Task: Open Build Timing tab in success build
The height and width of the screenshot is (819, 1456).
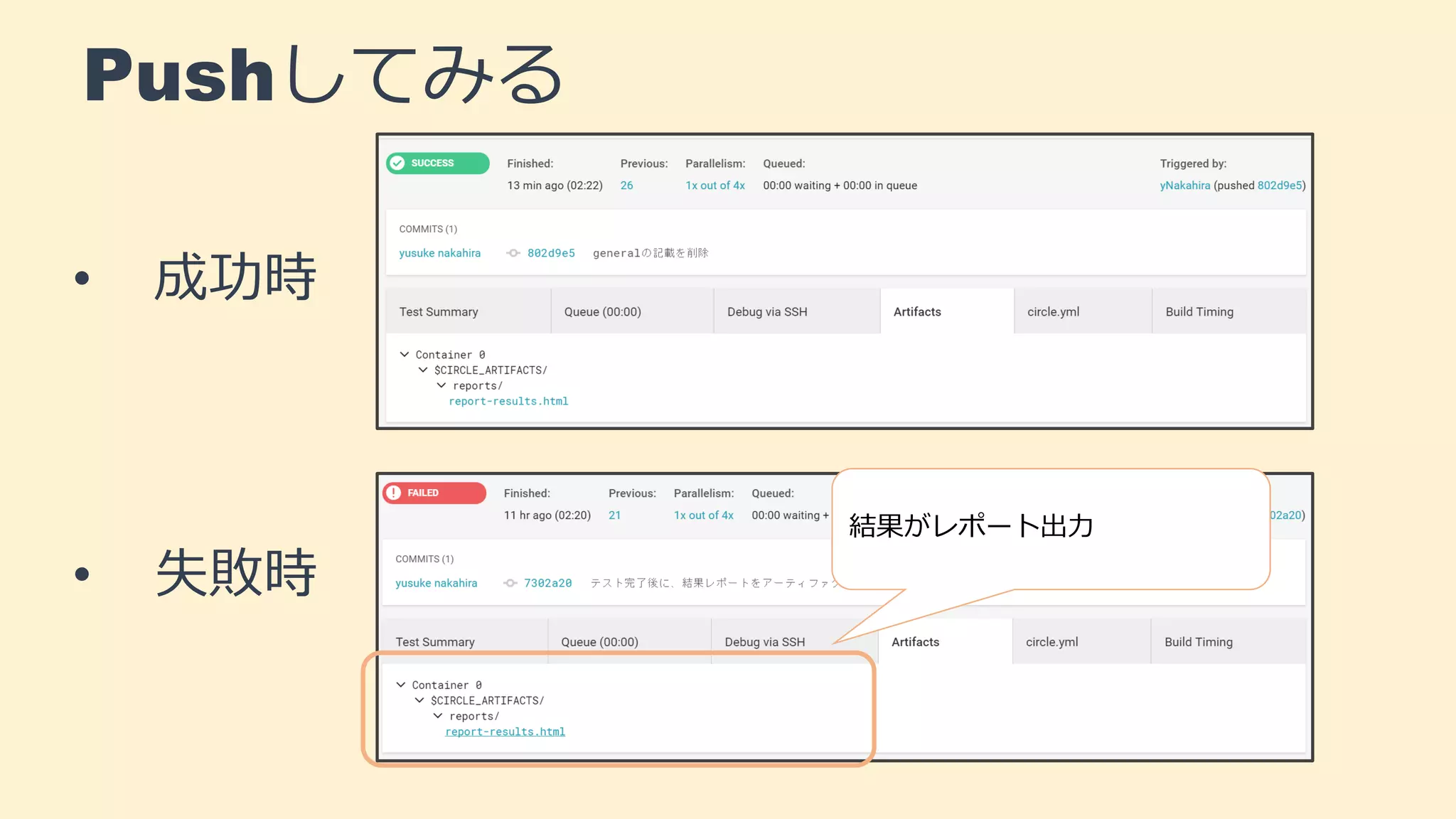Action: [x=1229, y=311]
